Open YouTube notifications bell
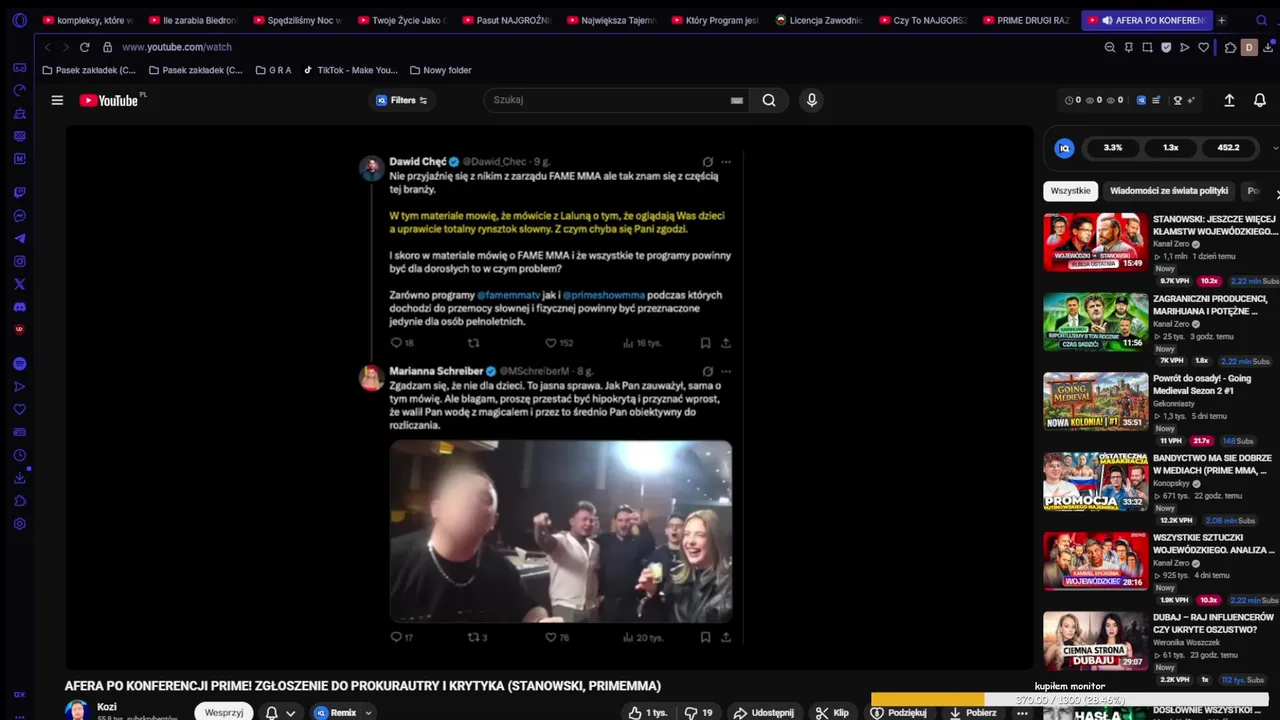 click(1260, 100)
